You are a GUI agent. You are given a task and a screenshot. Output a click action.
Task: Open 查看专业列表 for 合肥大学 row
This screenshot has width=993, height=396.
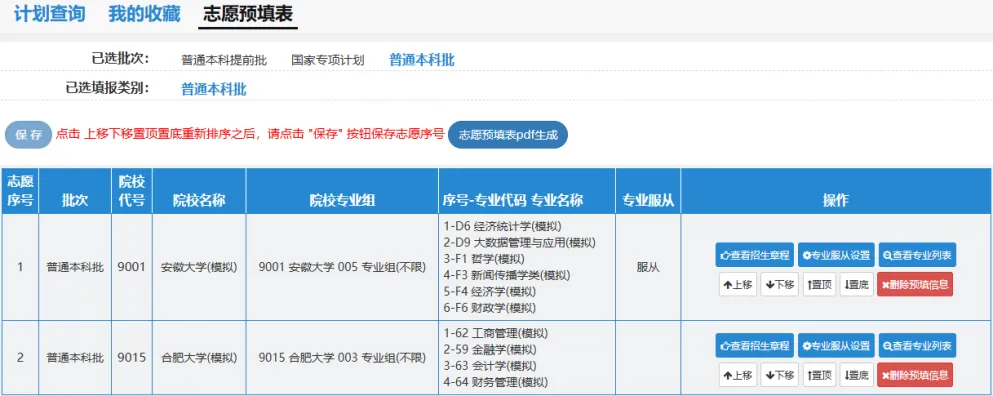click(917, 345)
